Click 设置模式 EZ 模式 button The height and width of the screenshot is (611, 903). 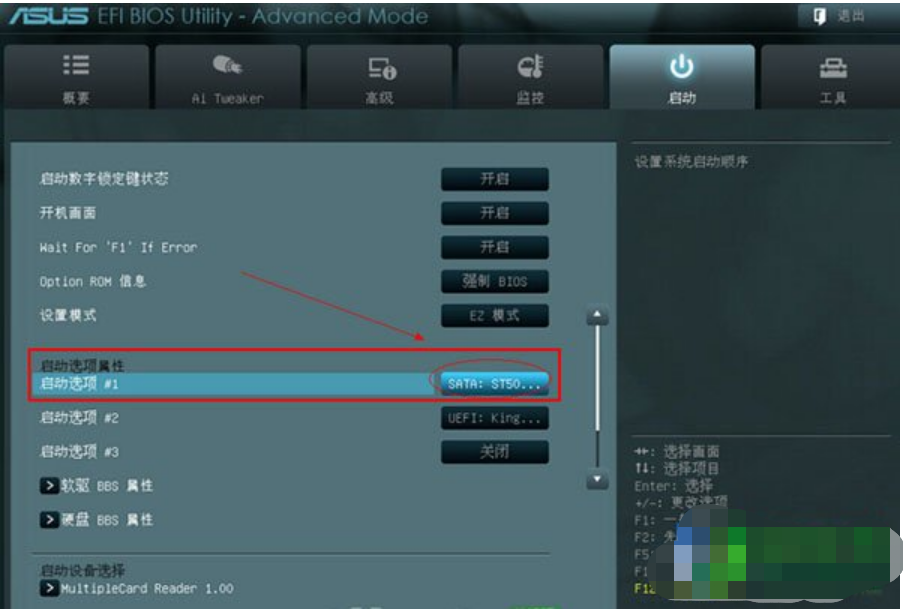click(495, 316)
